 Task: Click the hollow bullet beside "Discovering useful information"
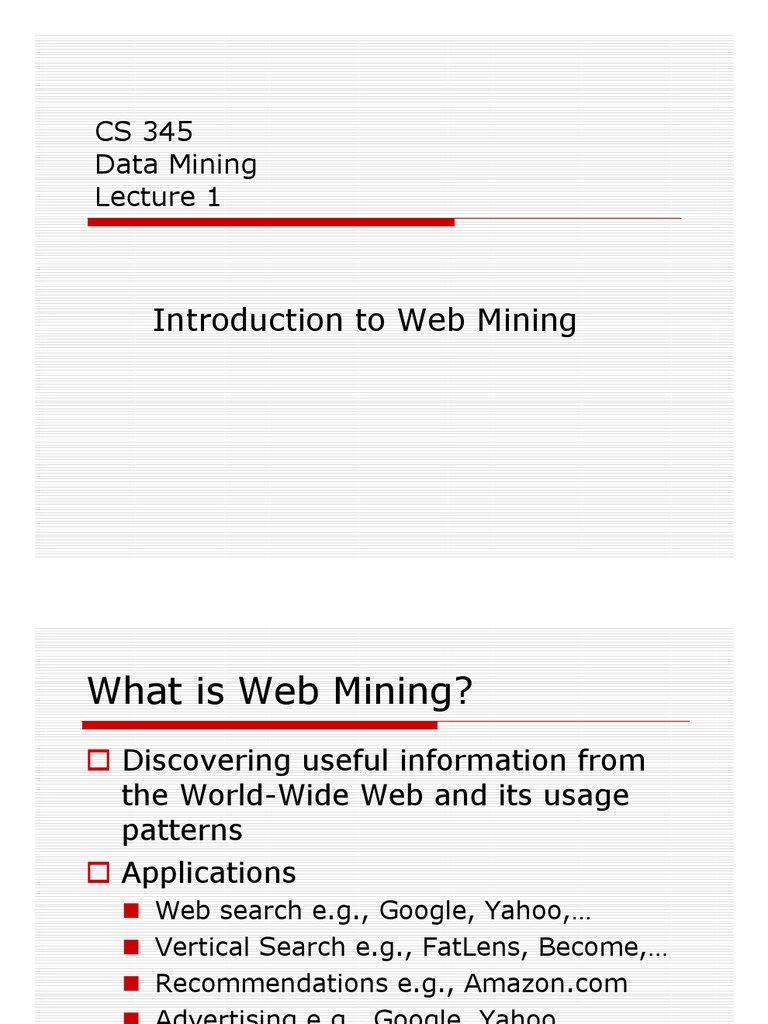pos(98,761)
